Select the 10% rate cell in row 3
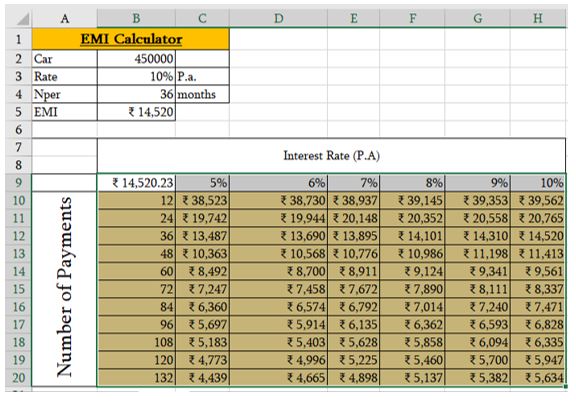This screenshot has height=401, width=576. pos(136,76)
